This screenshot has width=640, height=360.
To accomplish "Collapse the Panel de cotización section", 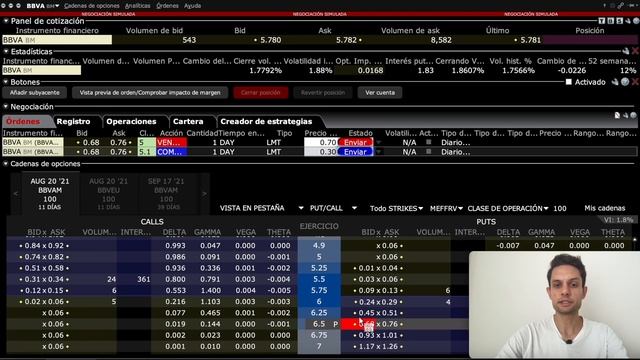I will 6,21.
